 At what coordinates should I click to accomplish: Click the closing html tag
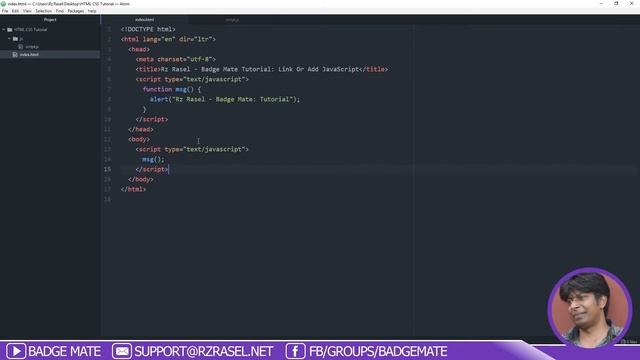pos(133,189)
